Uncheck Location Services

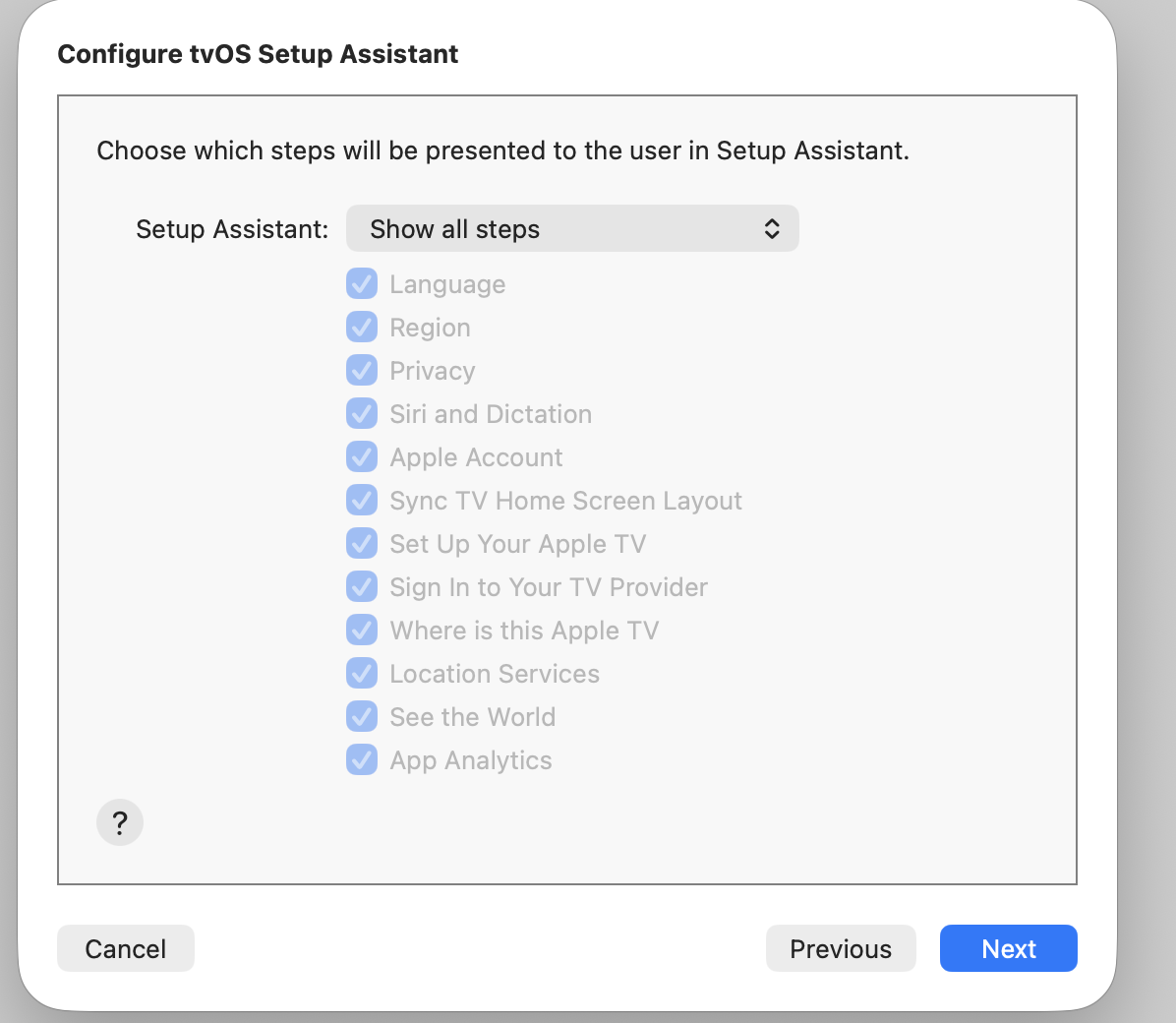tap(362, 673)
